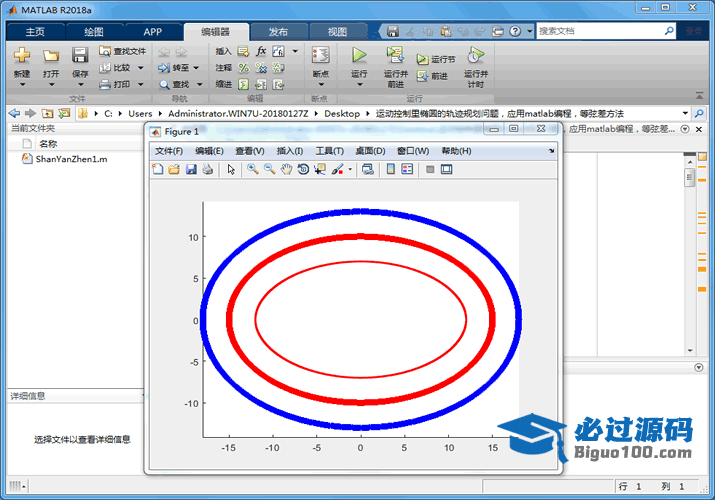Viewport: 715px width, 500px height.
Task: Open the 工具(T) menu in Figure window
Action: 330,151
